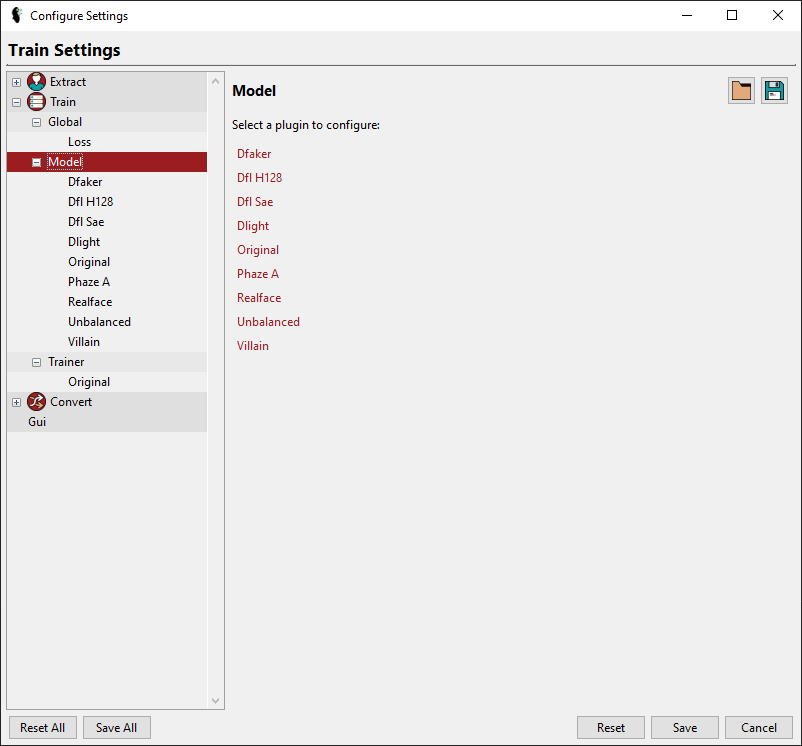Click the floppy disk save-config icon
Viewport: 802px width, 746px height.
click(x=774, y=91)
